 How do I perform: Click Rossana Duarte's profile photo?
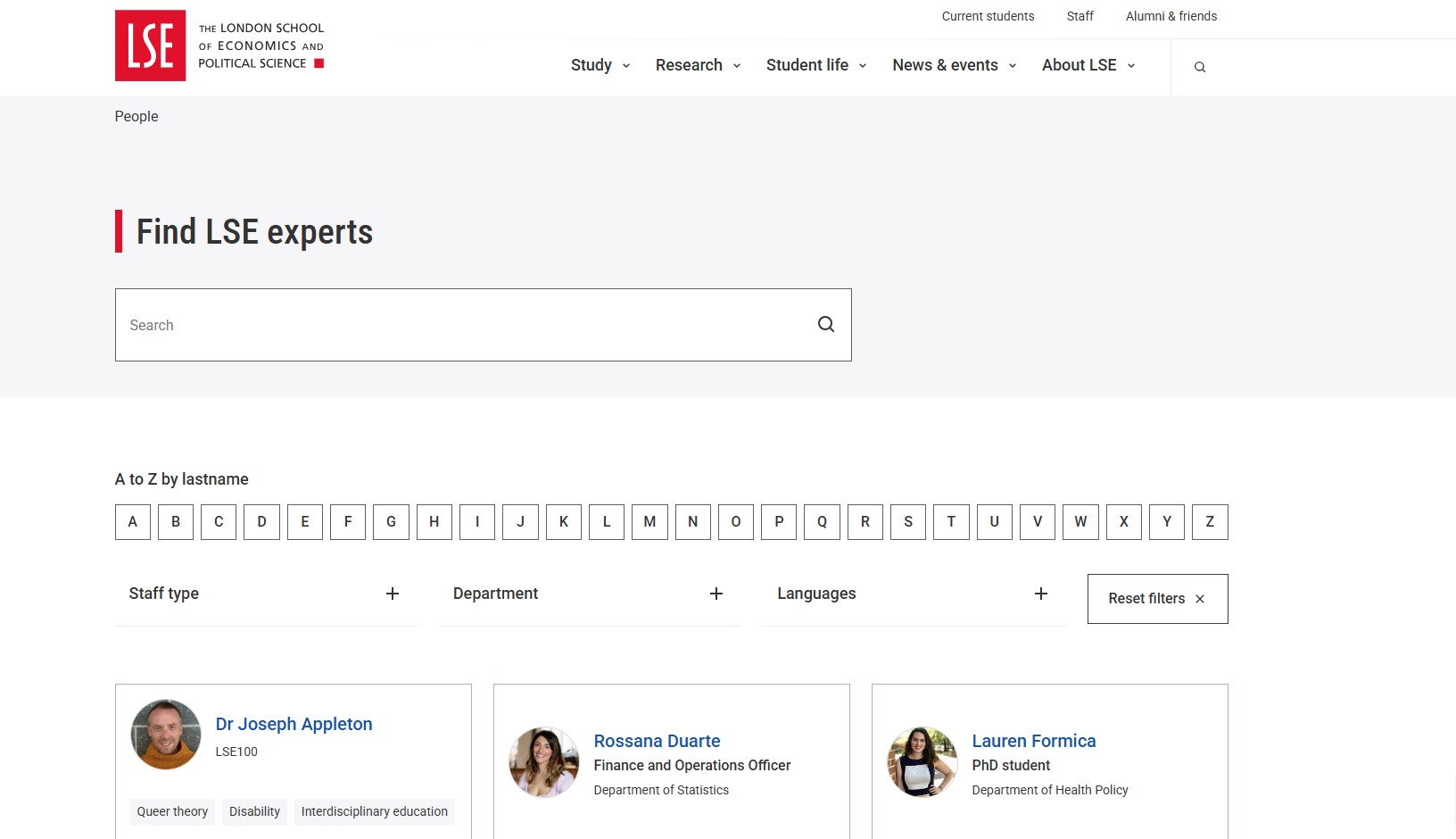click(x=544, y=762)
